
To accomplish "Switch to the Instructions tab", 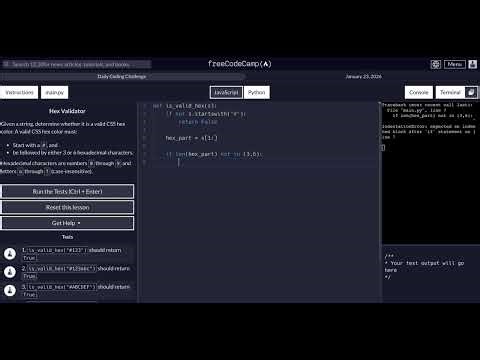I will [x=19, y=92].
